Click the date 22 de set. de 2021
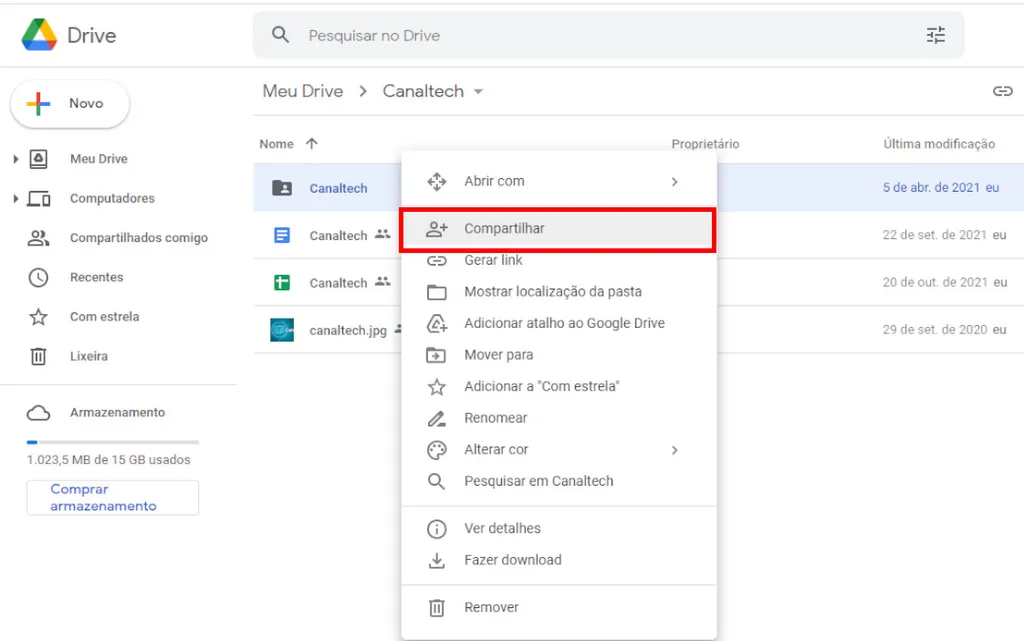The height and width of the screenshot is (641, 1024). point(935,235)
